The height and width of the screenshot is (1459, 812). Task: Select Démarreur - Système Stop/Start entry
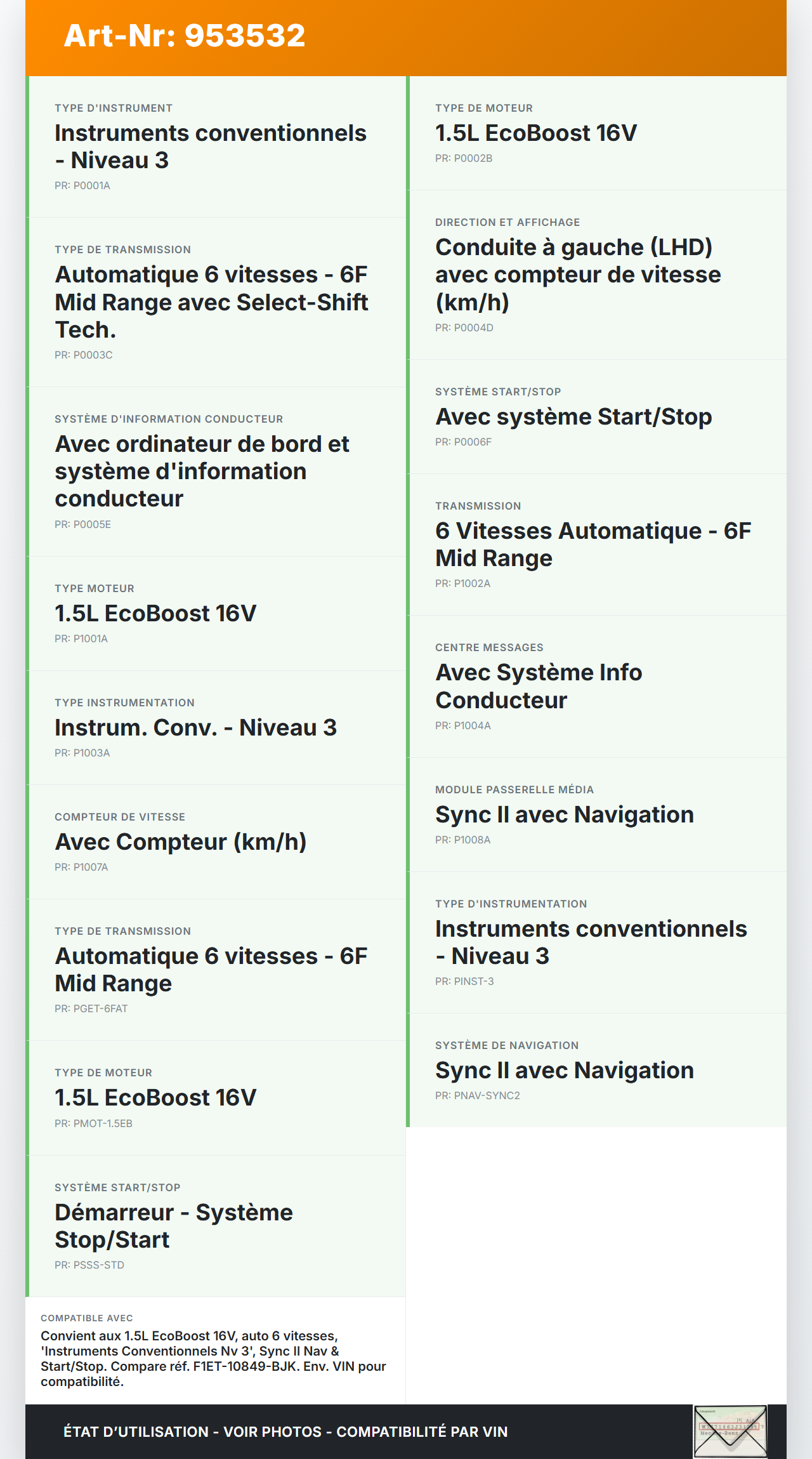point(174,1225)
